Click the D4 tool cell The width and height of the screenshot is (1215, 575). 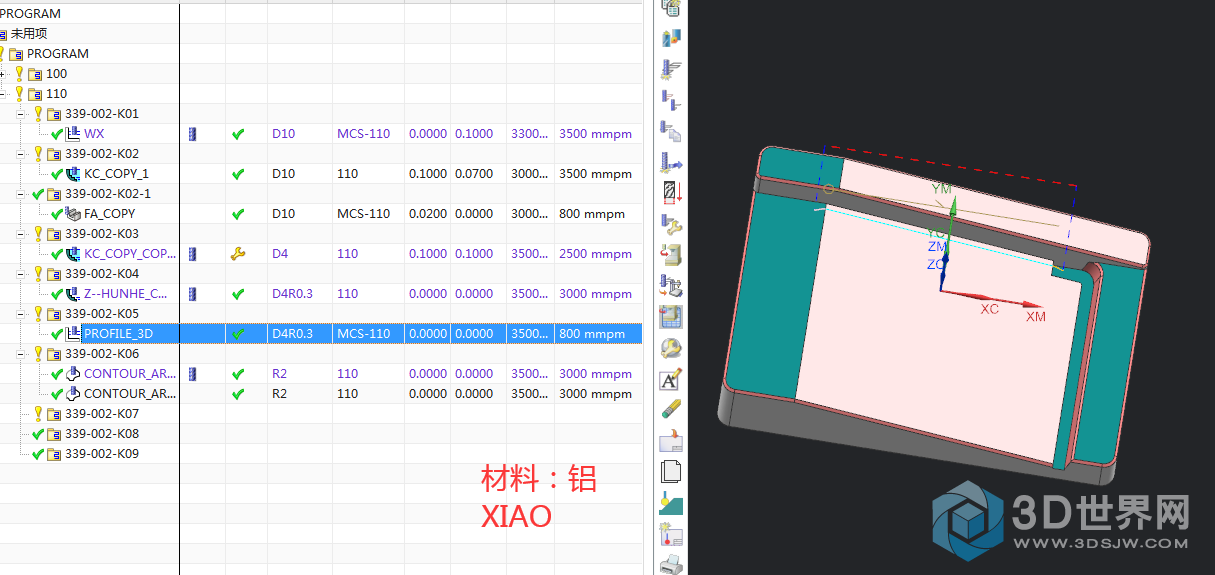[280, 254]
